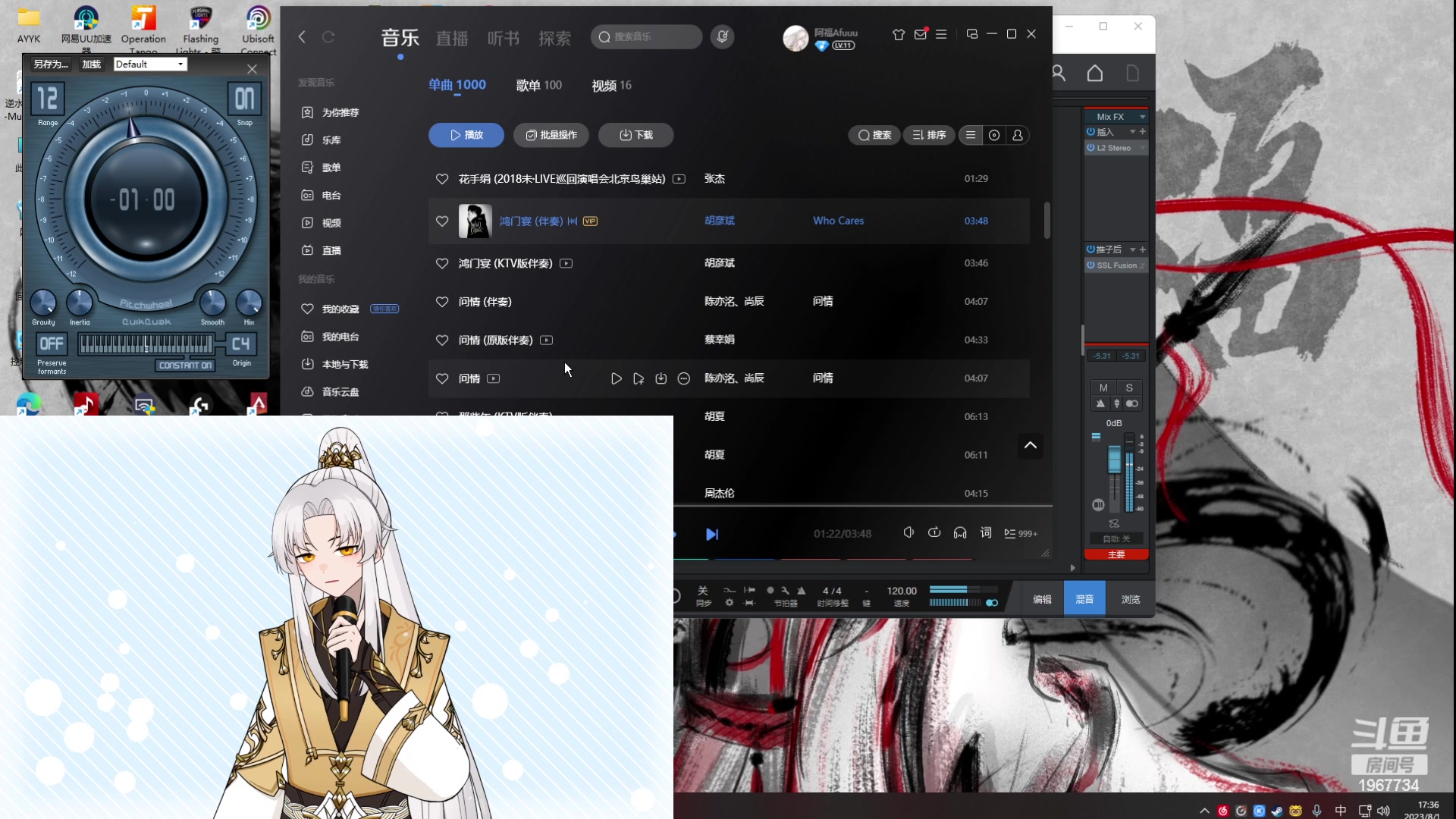Expand mixer panel with right triangle arrow
The image size is (1456, 819).
(x=1072, y=568)
